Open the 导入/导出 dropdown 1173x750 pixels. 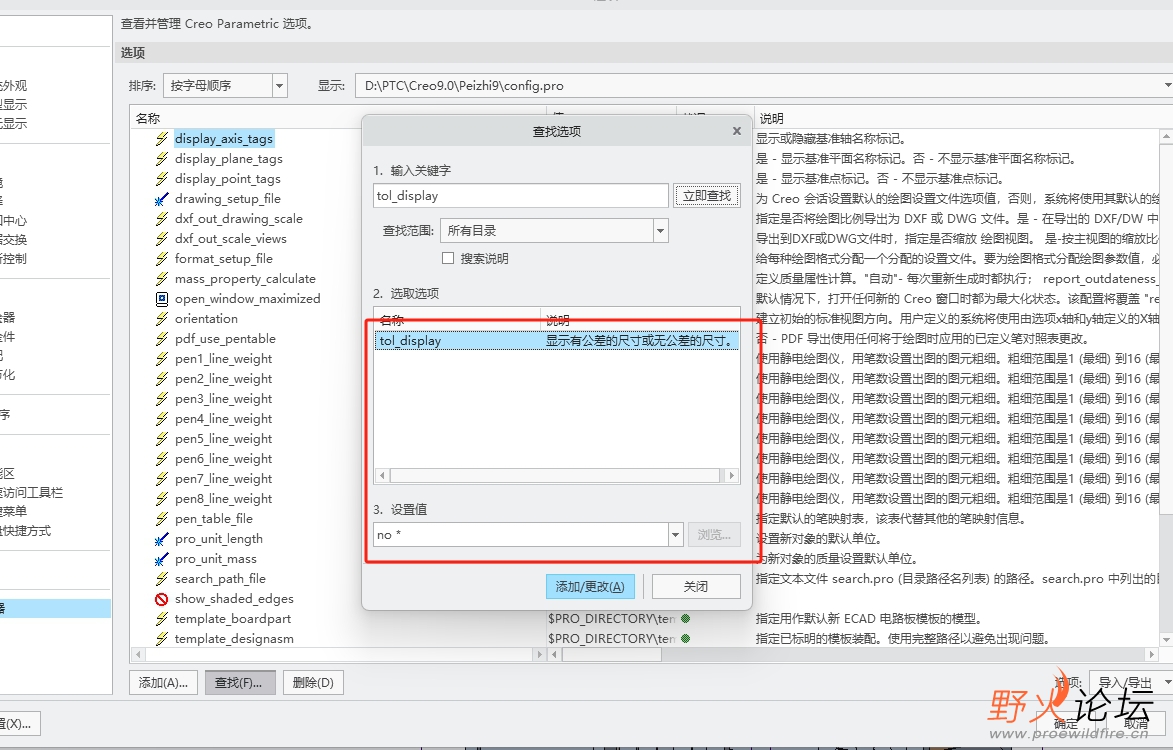click(1131, 682)
